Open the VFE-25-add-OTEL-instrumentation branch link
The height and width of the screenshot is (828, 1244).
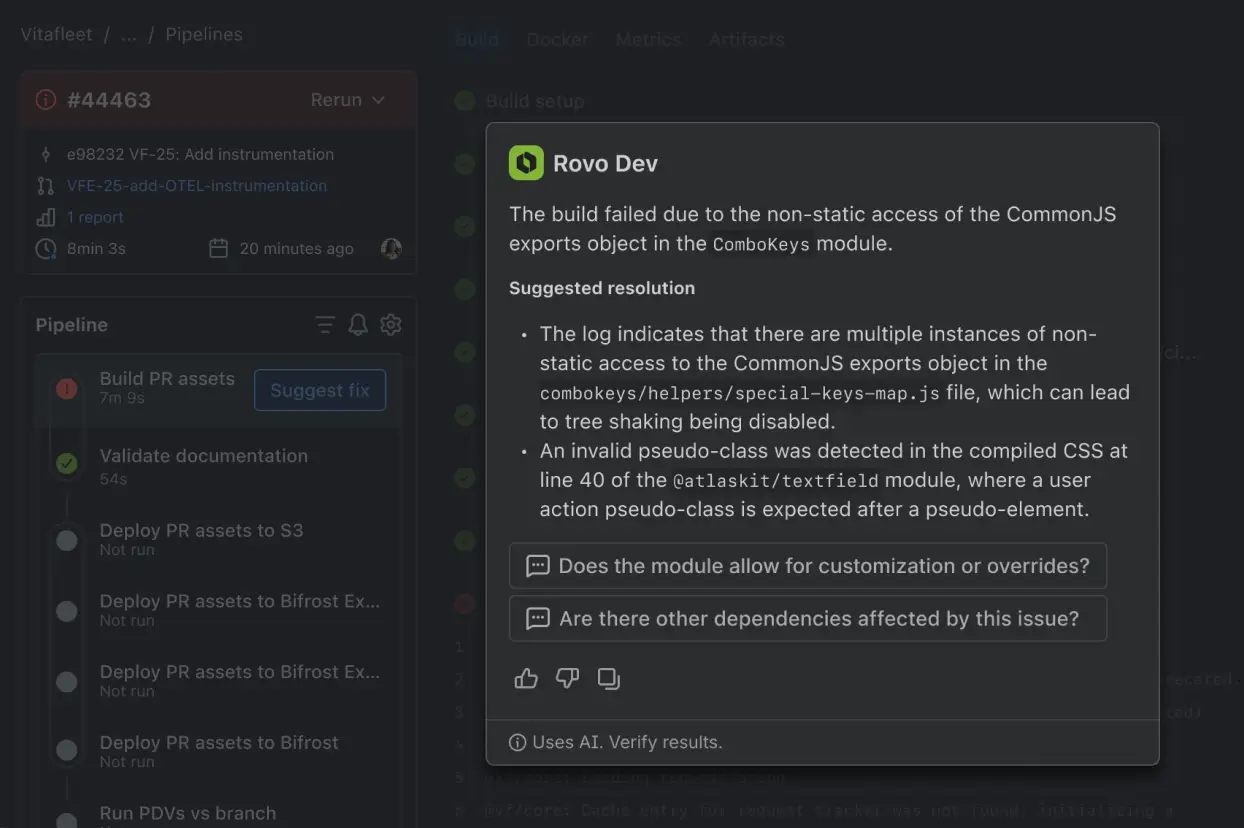coord(196,186)
